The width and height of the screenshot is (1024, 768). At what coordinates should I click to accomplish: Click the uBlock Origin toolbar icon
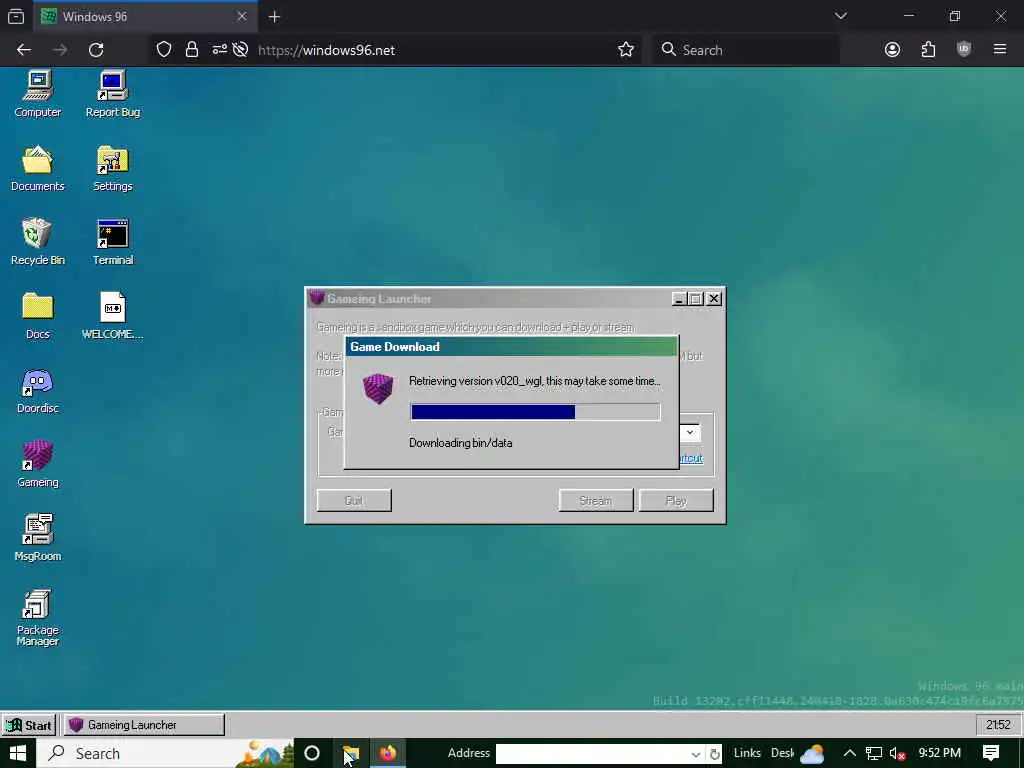pos(964,50)
